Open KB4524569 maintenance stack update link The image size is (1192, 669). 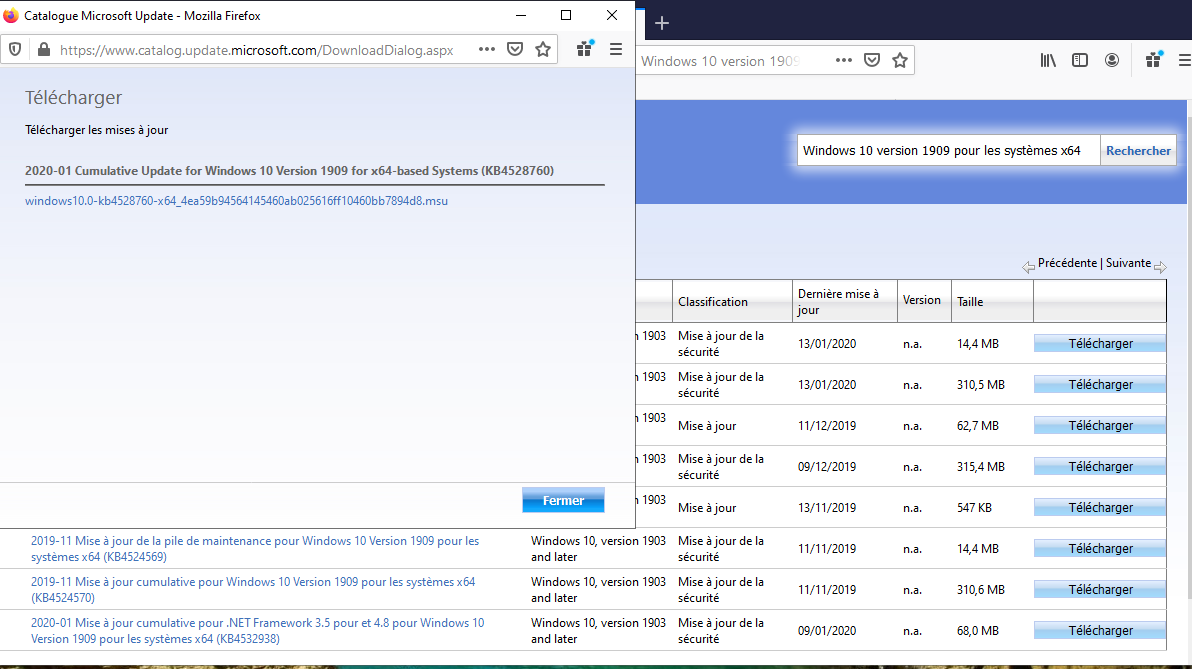point(255,549)
